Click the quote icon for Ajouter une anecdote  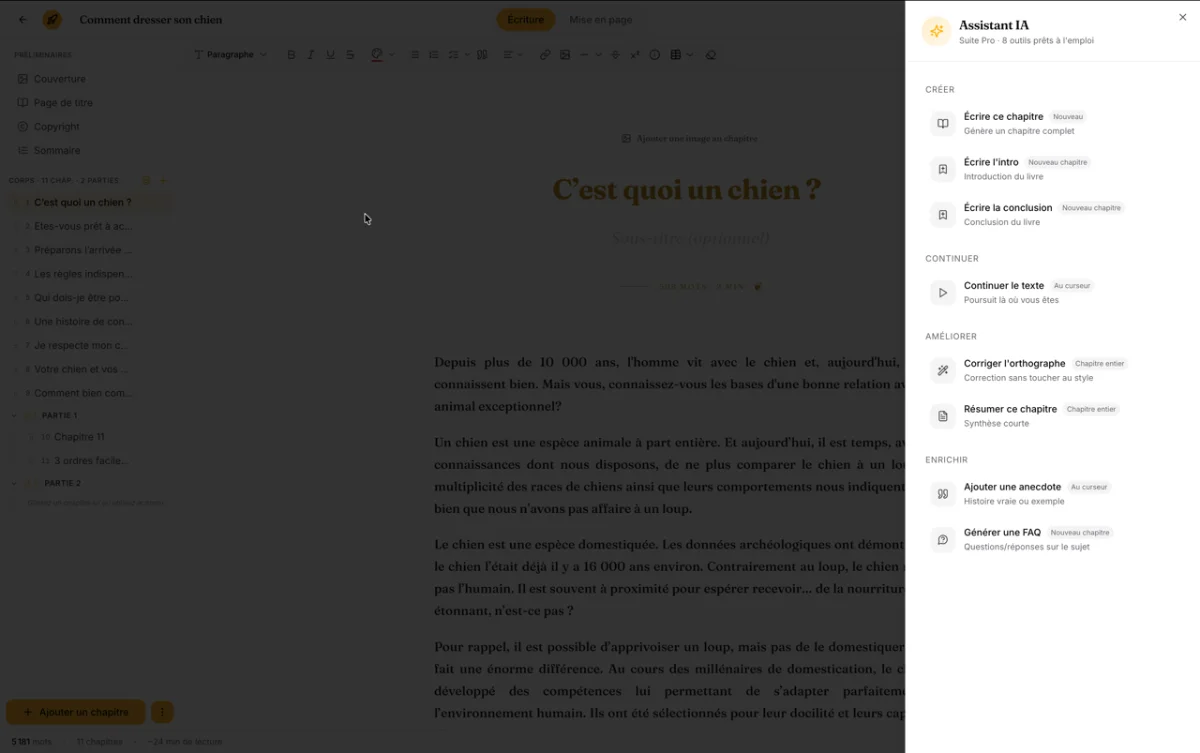pos(942,494)
